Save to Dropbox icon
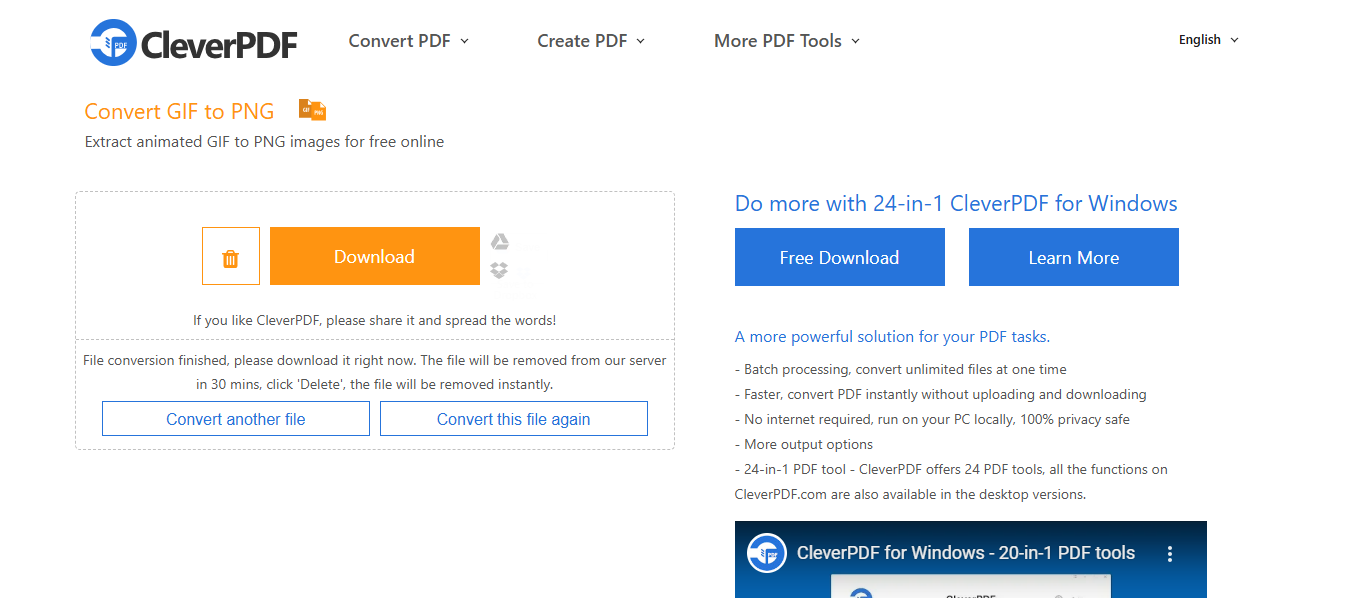Viewport: 1349px width, 598px height. (x=500, y=270)
